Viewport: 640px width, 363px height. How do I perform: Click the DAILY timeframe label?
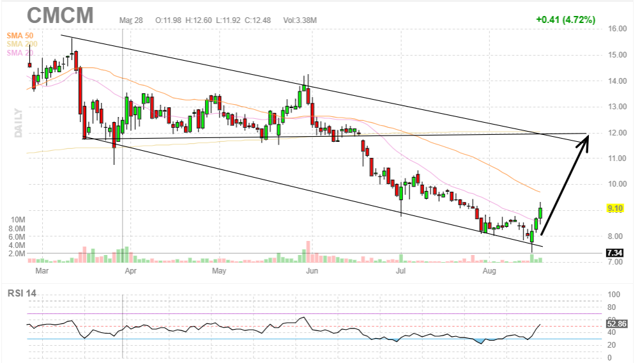18,123
